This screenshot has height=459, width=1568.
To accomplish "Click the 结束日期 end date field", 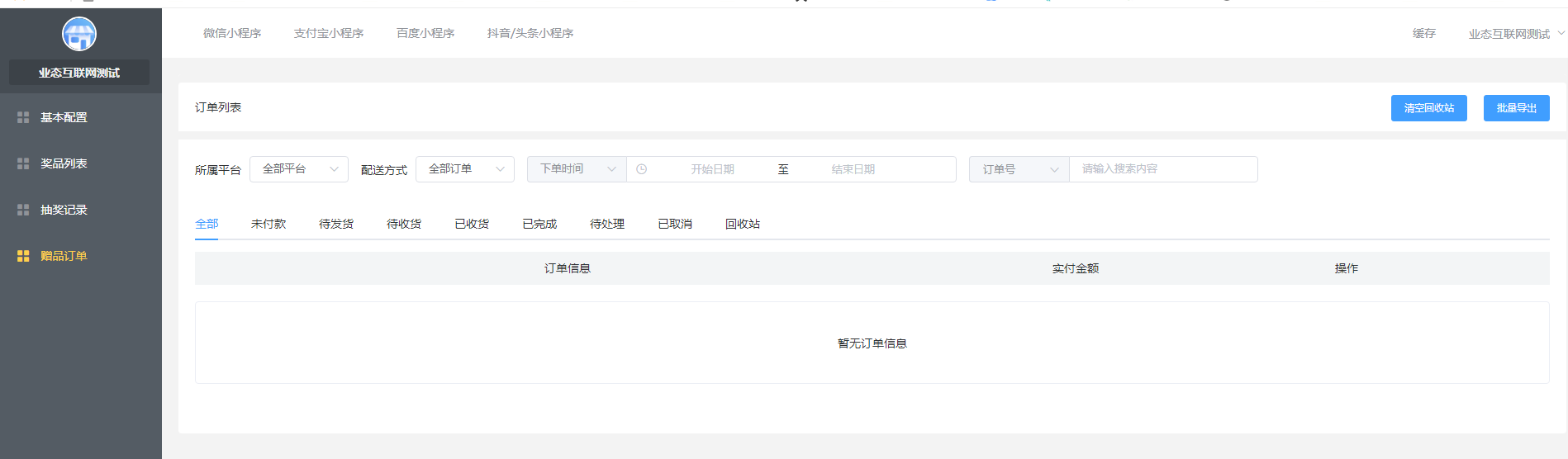I will [853, 169].
